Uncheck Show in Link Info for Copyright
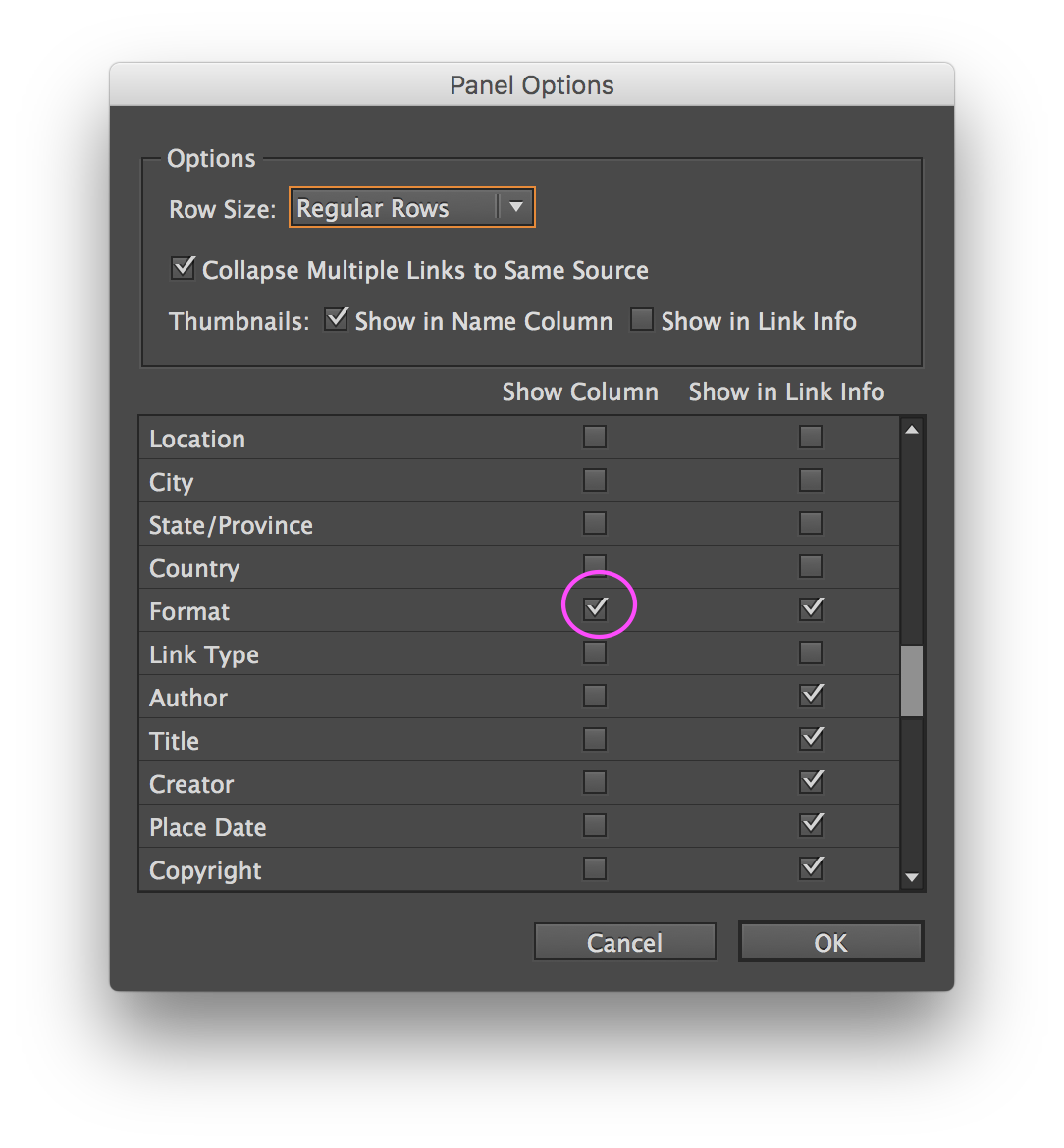 tap(811, 867)
